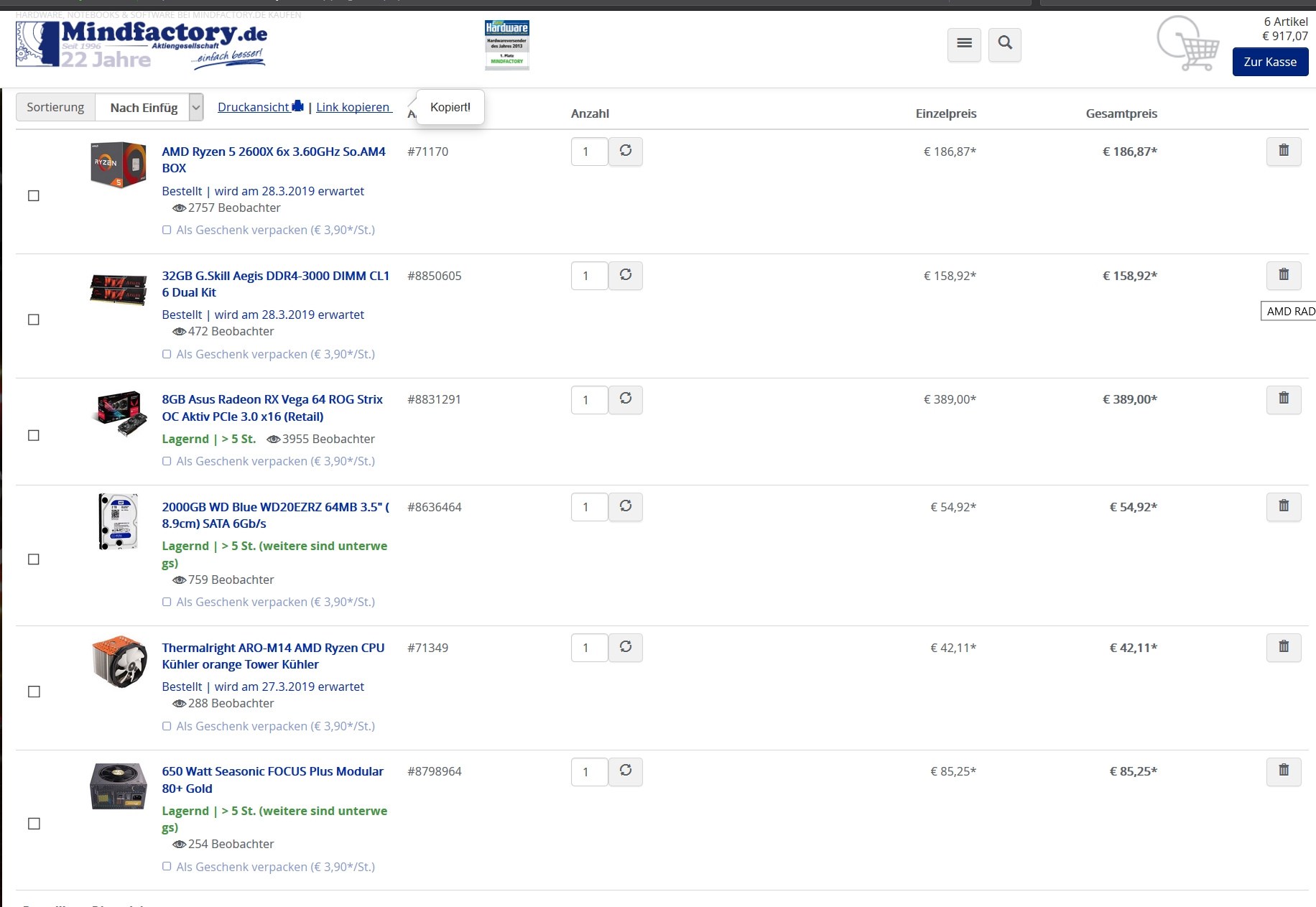The width and height of the screenshot is (1316, 907).
Task: Open the Nach Einfüg sorting dropdown
Action: coord(149,107)
